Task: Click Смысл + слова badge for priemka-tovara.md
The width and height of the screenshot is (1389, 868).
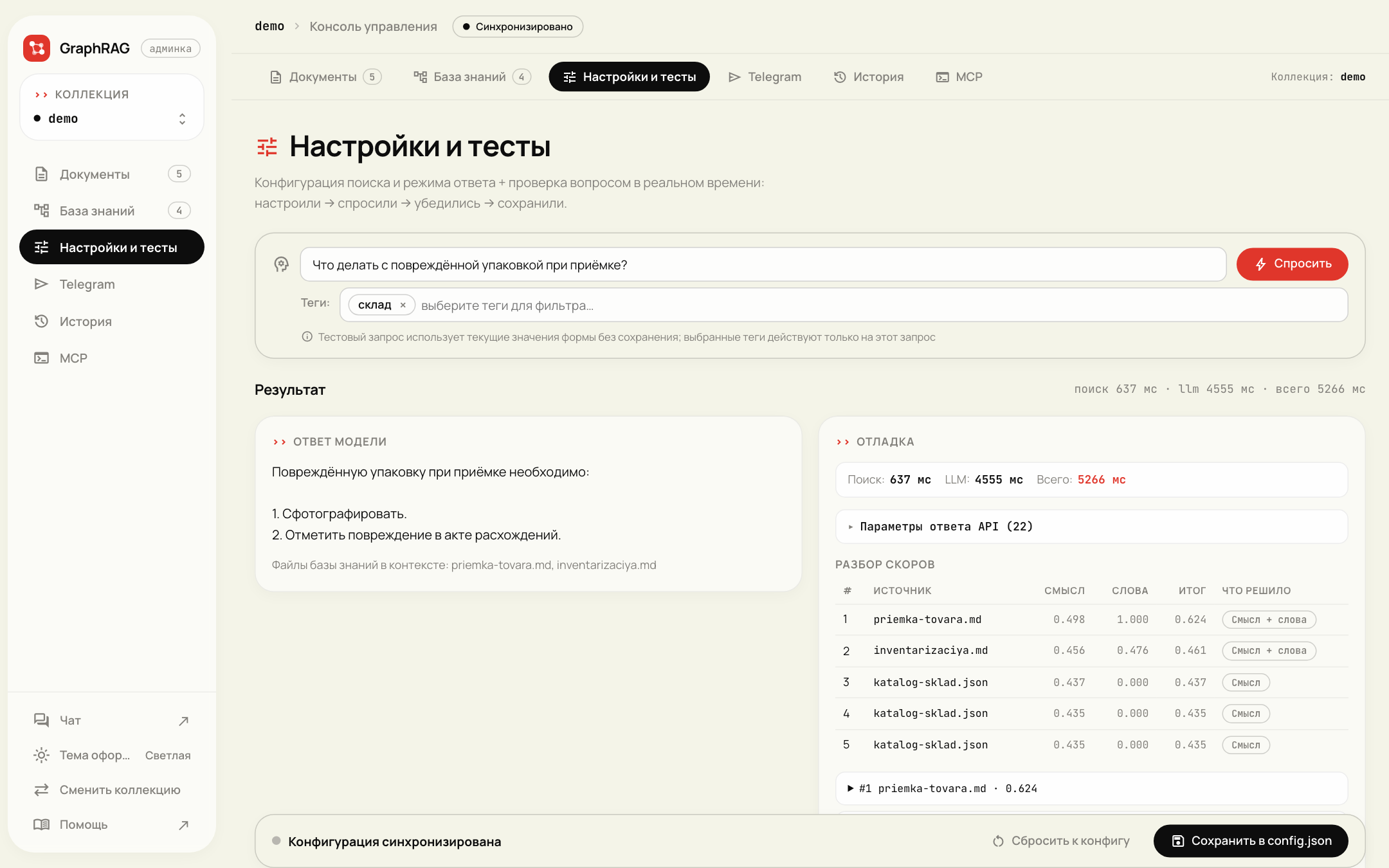Action: coord(1269,620)
